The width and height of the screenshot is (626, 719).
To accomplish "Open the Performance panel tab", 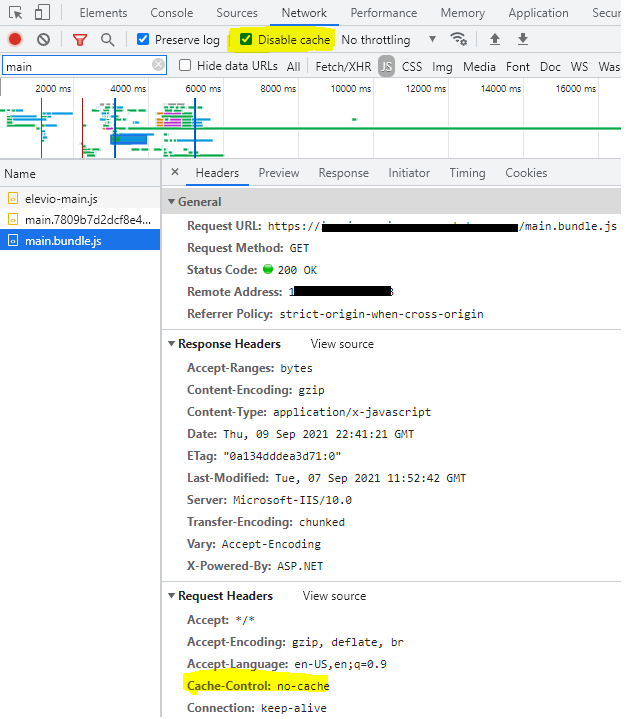I will click(x=384, y=13).
